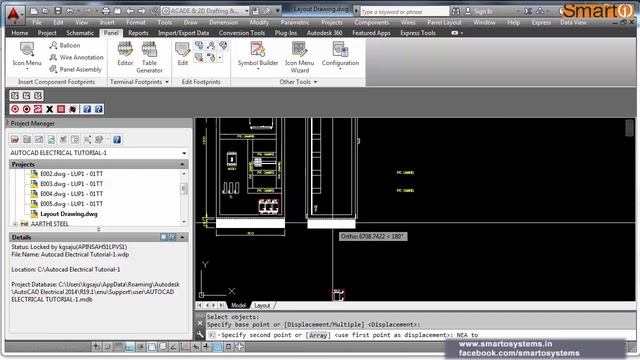Click the red square icon in floating toolbar
The image size is (640, 360).
click(61, 109)
